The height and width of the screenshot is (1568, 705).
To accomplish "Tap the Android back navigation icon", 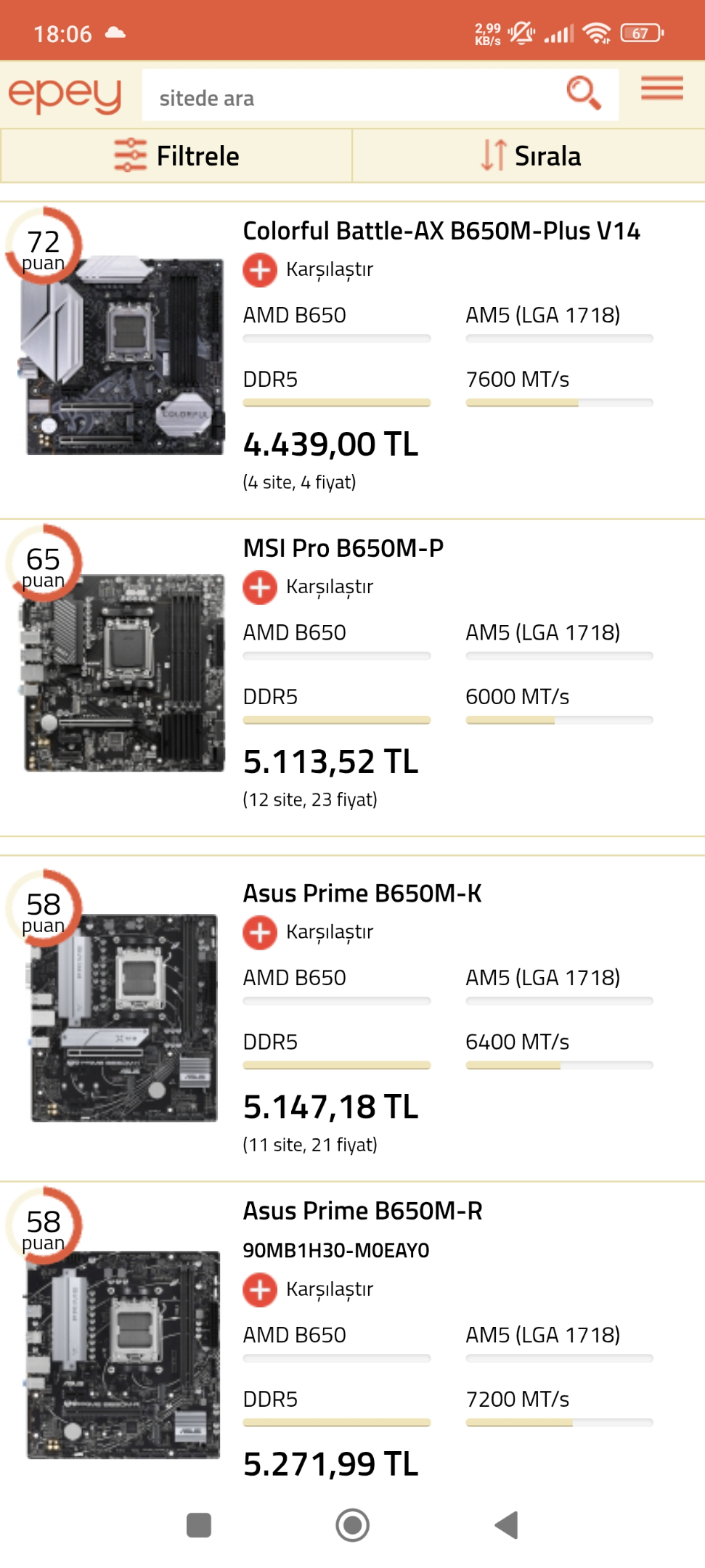I will (x=506, y=1524).
